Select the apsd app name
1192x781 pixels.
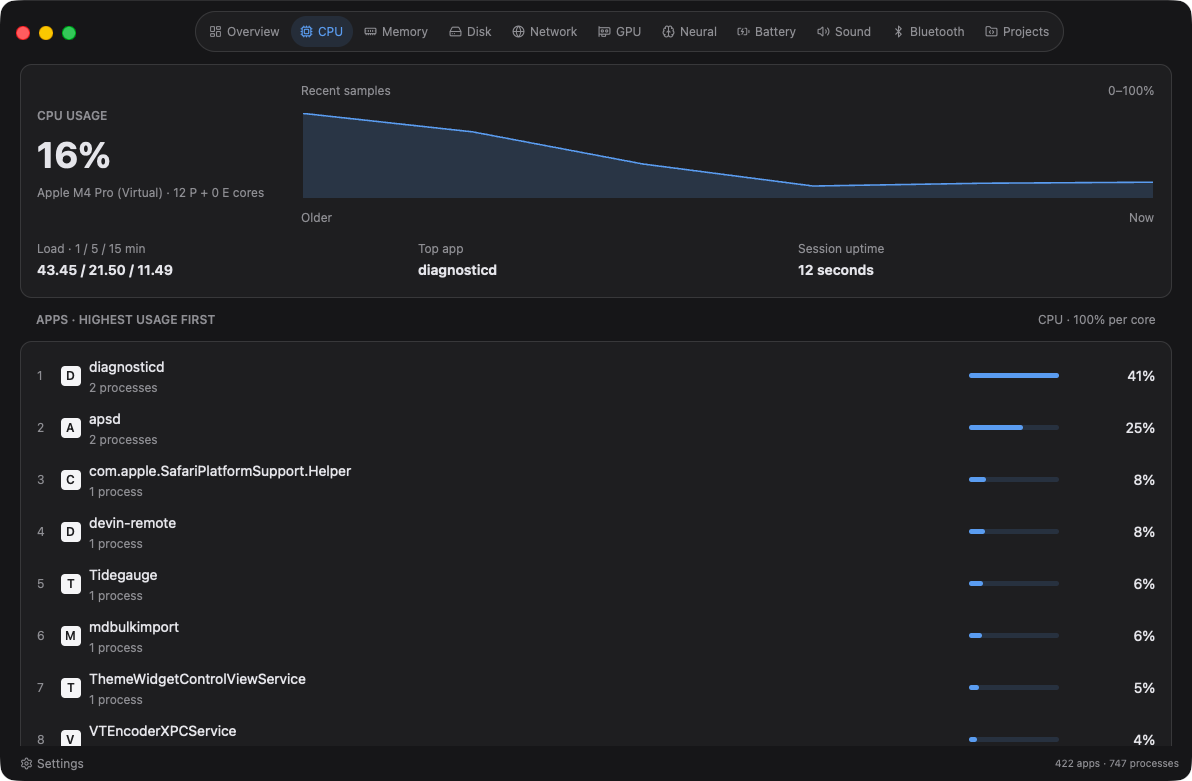pos(105,419)
